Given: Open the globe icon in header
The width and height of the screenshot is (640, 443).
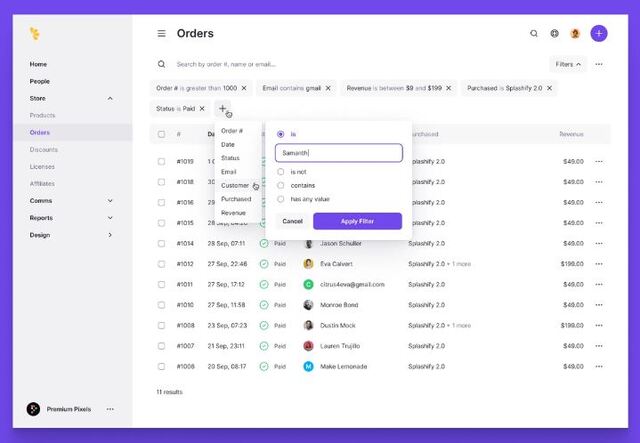Looking at the screenshot, I should pyautogui.click(x=554, y=33).
